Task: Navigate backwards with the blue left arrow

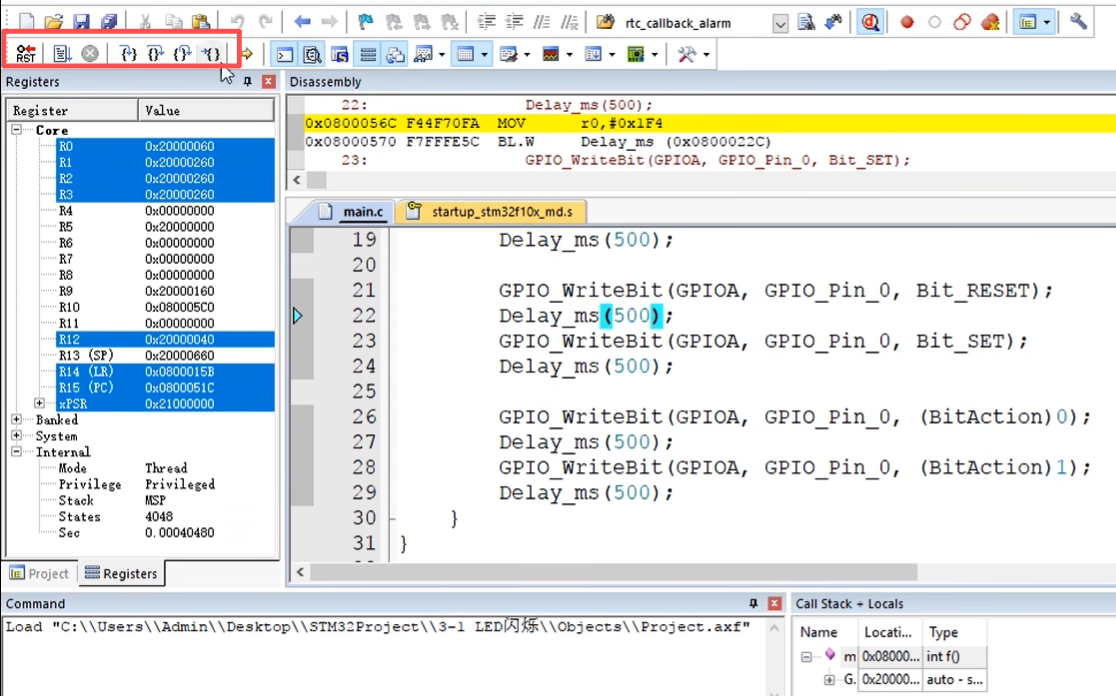Action: coord(302,22)
